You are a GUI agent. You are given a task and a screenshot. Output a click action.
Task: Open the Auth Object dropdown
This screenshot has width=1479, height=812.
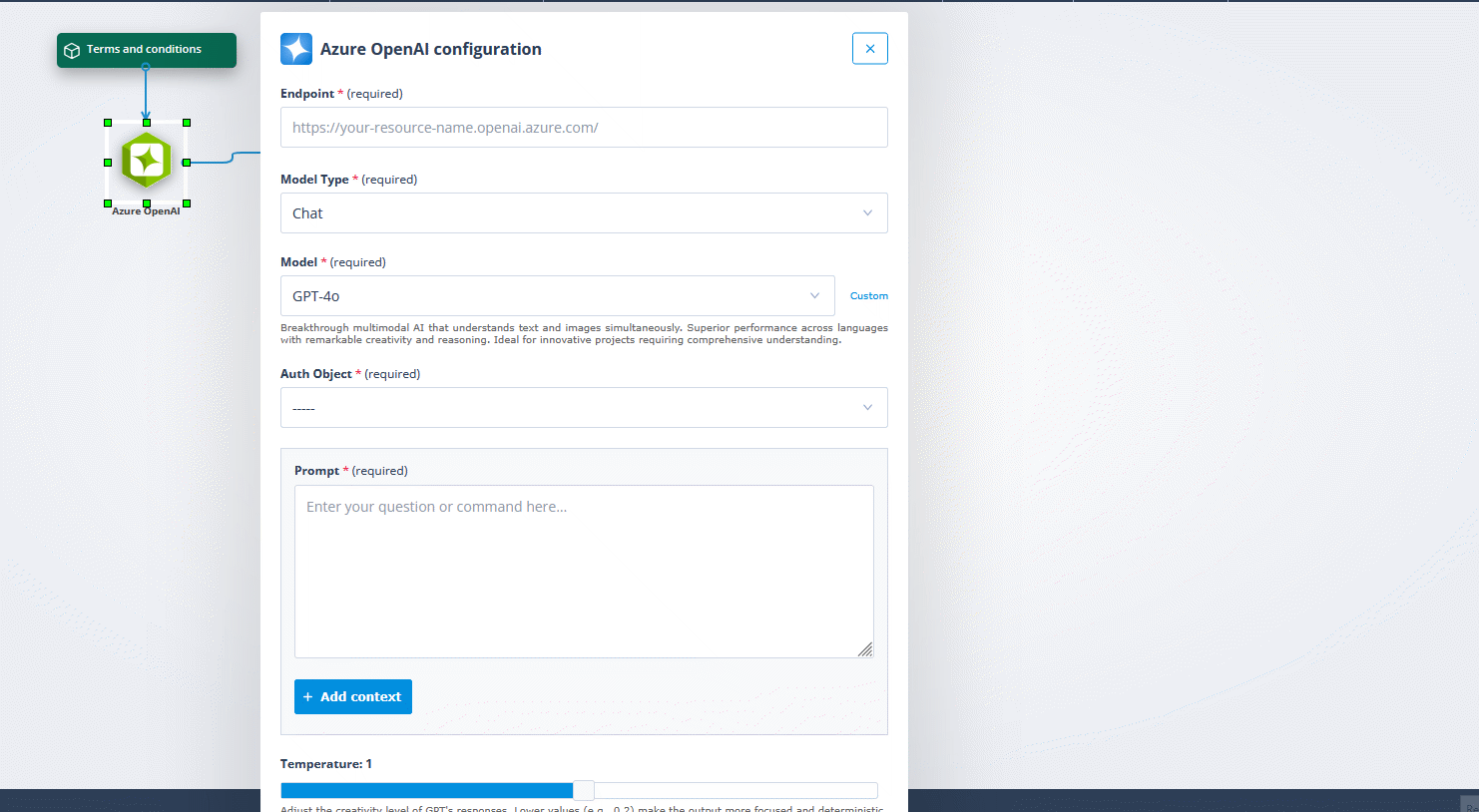[x=584, y=408]
